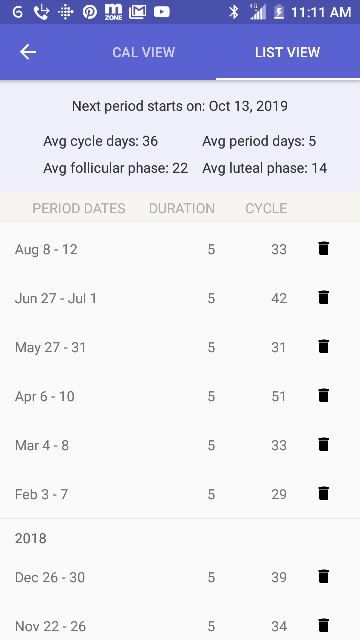The width and height of the screenshot is (360, 640).
Task: Tap the trash icon for Nov 22 - 26
Action: pyautogui.click(x=323, y=625)
